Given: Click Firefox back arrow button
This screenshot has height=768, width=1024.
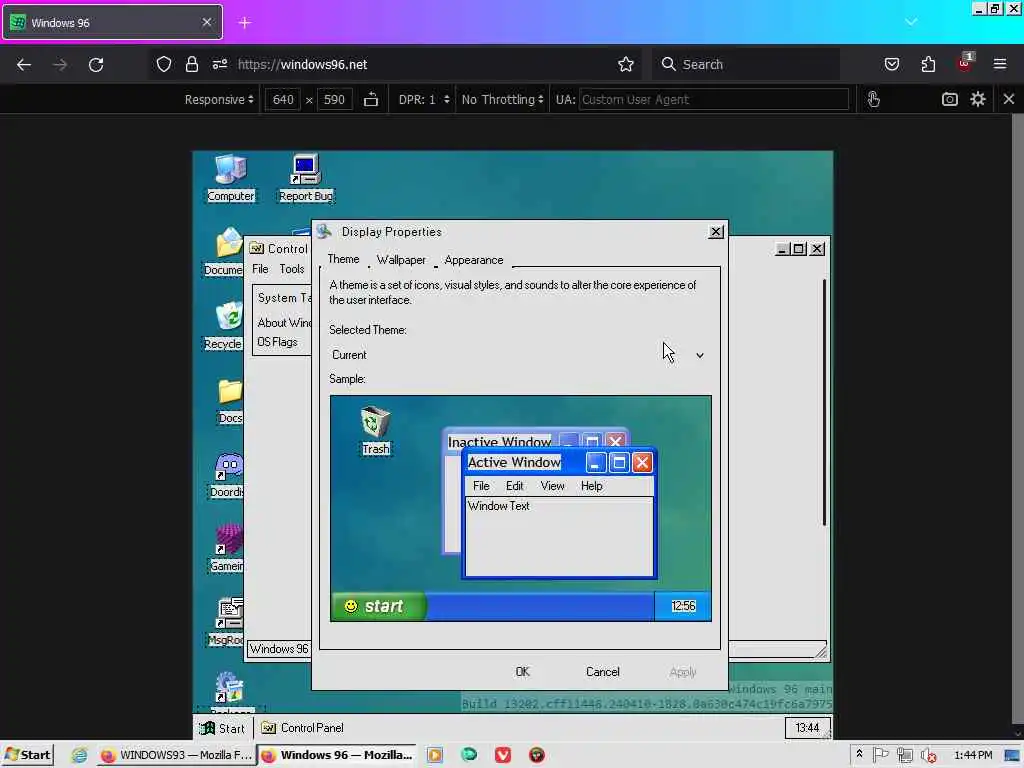Looking at the screenshot, I should pyautogui.click(x=24, y=64).
